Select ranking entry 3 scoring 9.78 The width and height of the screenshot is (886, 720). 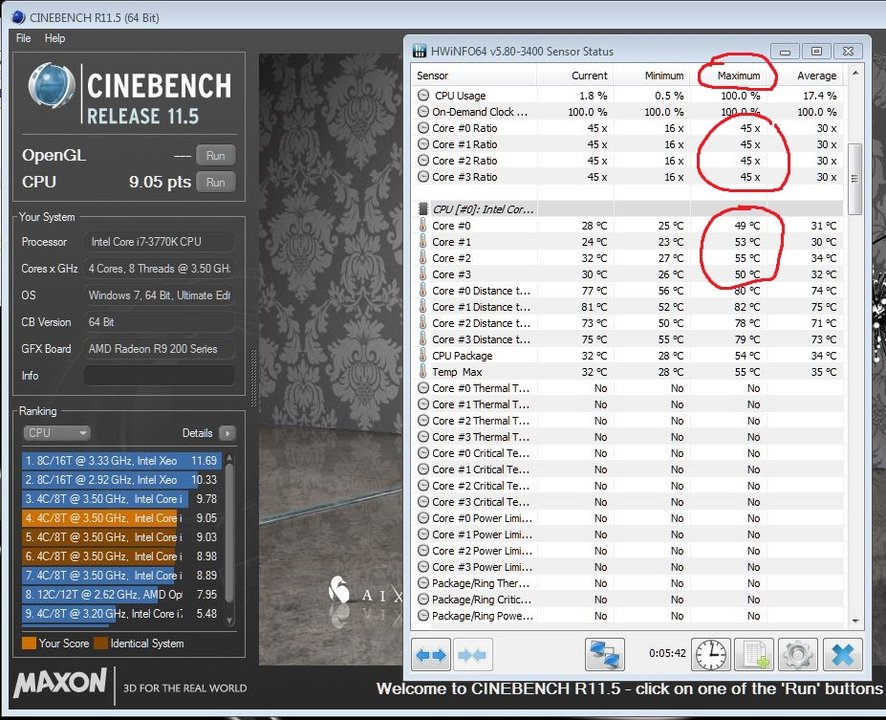point(122,499)
